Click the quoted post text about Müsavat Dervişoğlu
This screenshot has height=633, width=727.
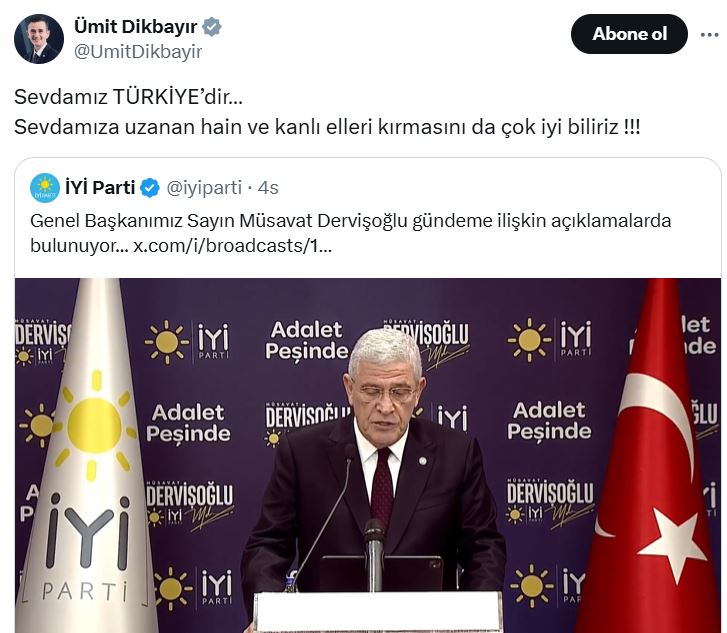(351, 233)
